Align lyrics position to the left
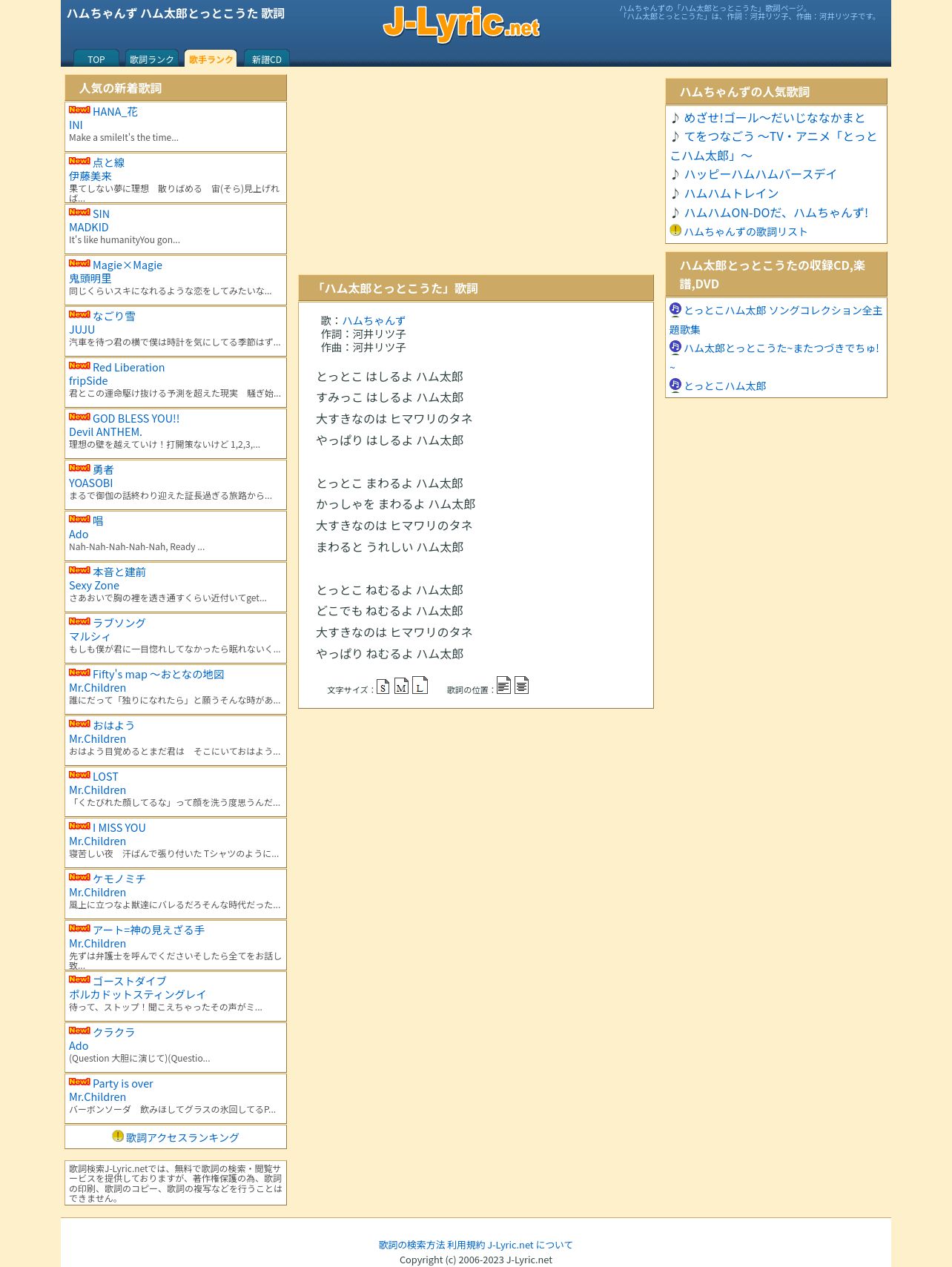This screenshot has width=952, height=1267. point(503,685)
